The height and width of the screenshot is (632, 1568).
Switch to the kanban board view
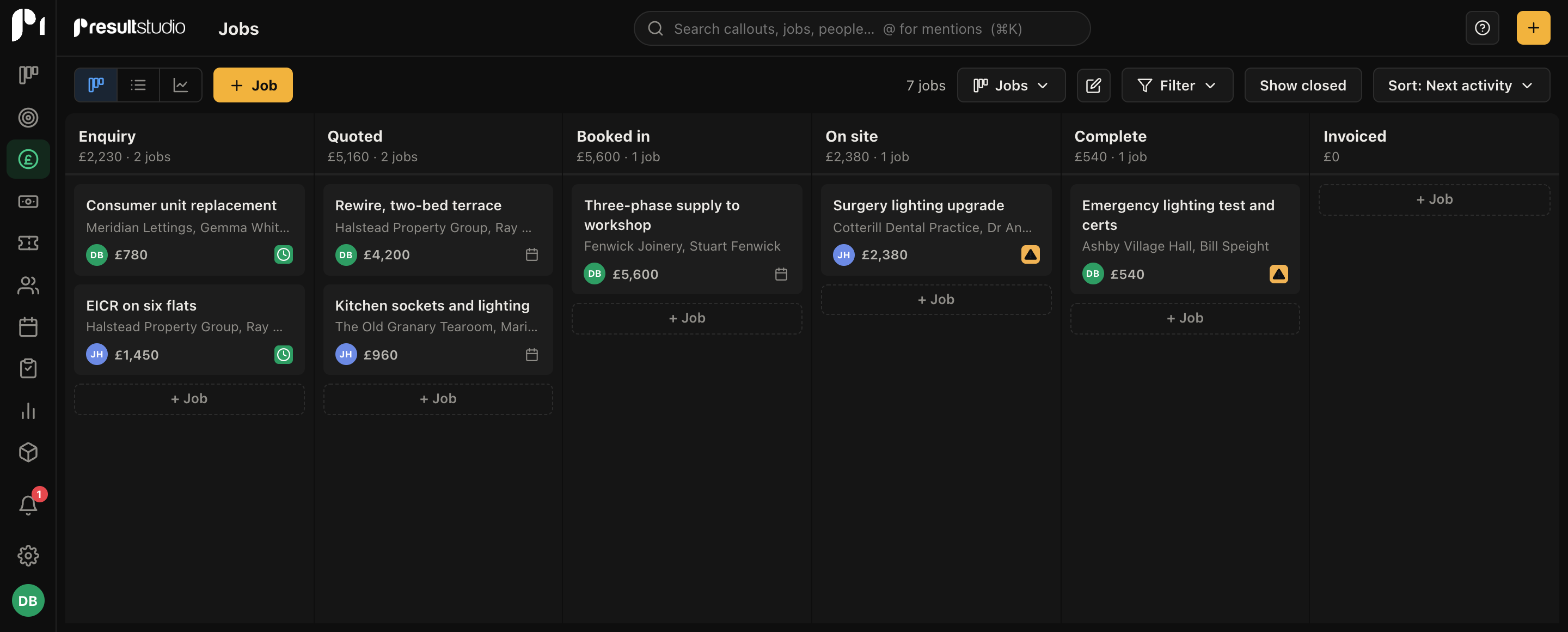click(x=96, y=85)
